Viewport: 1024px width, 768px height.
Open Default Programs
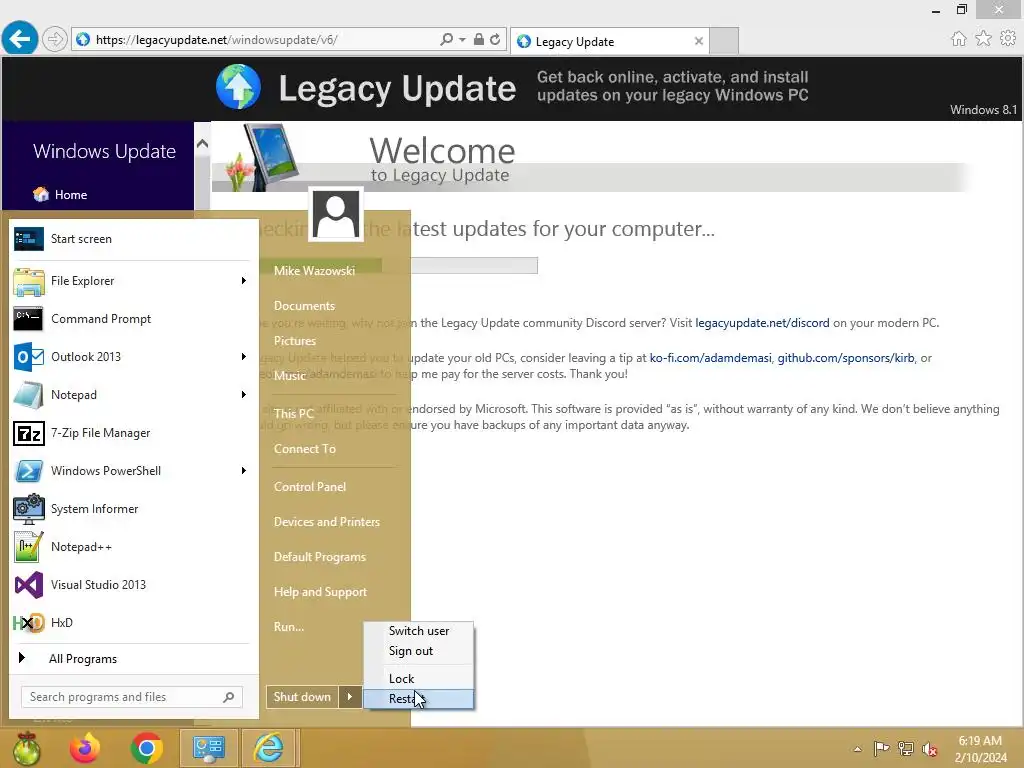320,557
